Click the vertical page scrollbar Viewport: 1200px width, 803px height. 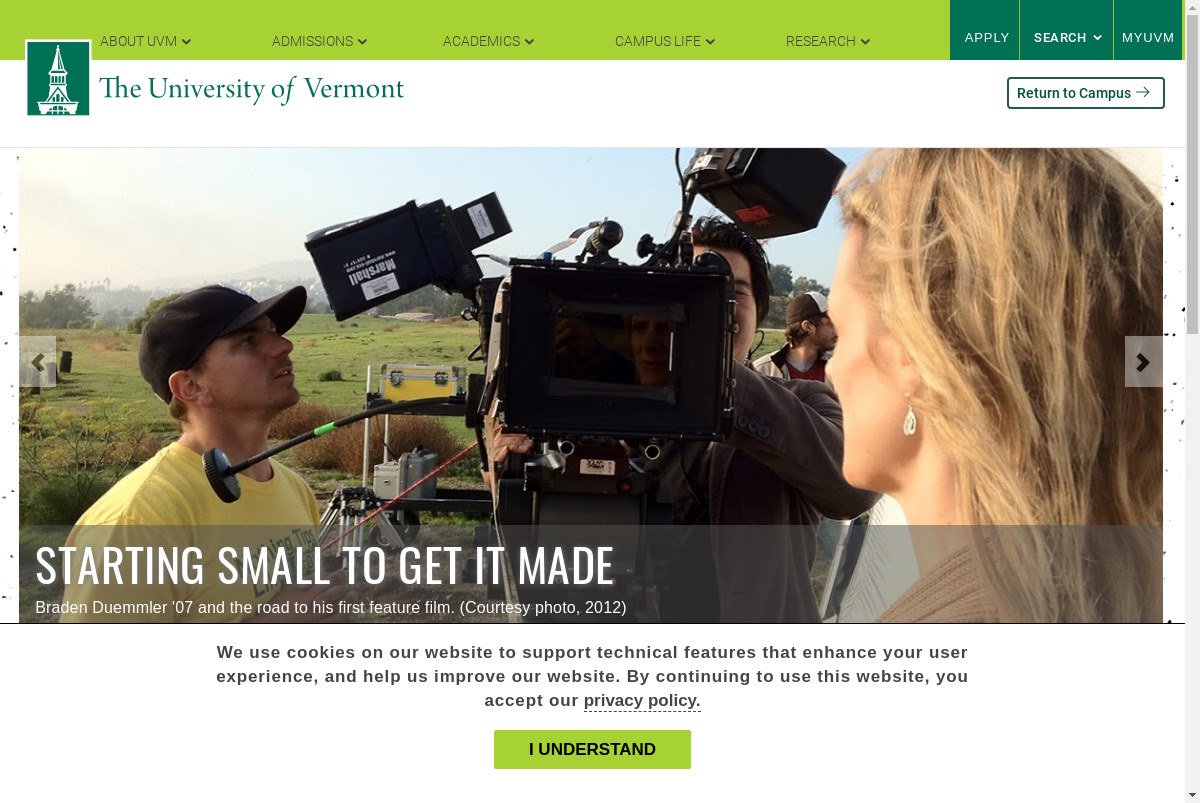1192,400
